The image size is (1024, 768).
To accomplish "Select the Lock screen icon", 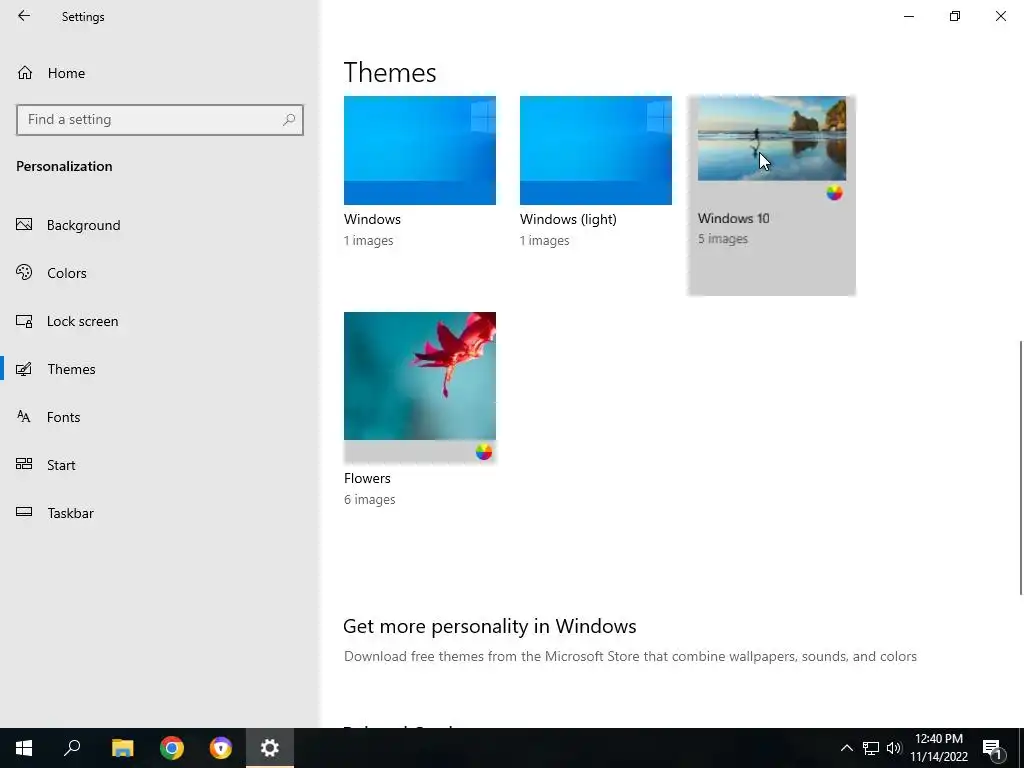I will coord(24,321).
